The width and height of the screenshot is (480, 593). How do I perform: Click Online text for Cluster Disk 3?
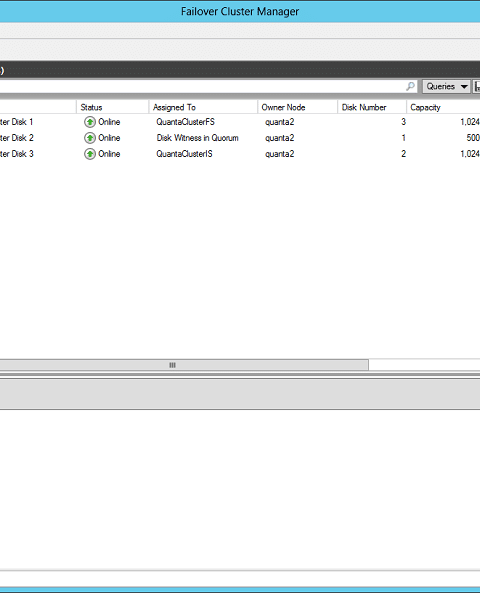[x=109, y=154]
